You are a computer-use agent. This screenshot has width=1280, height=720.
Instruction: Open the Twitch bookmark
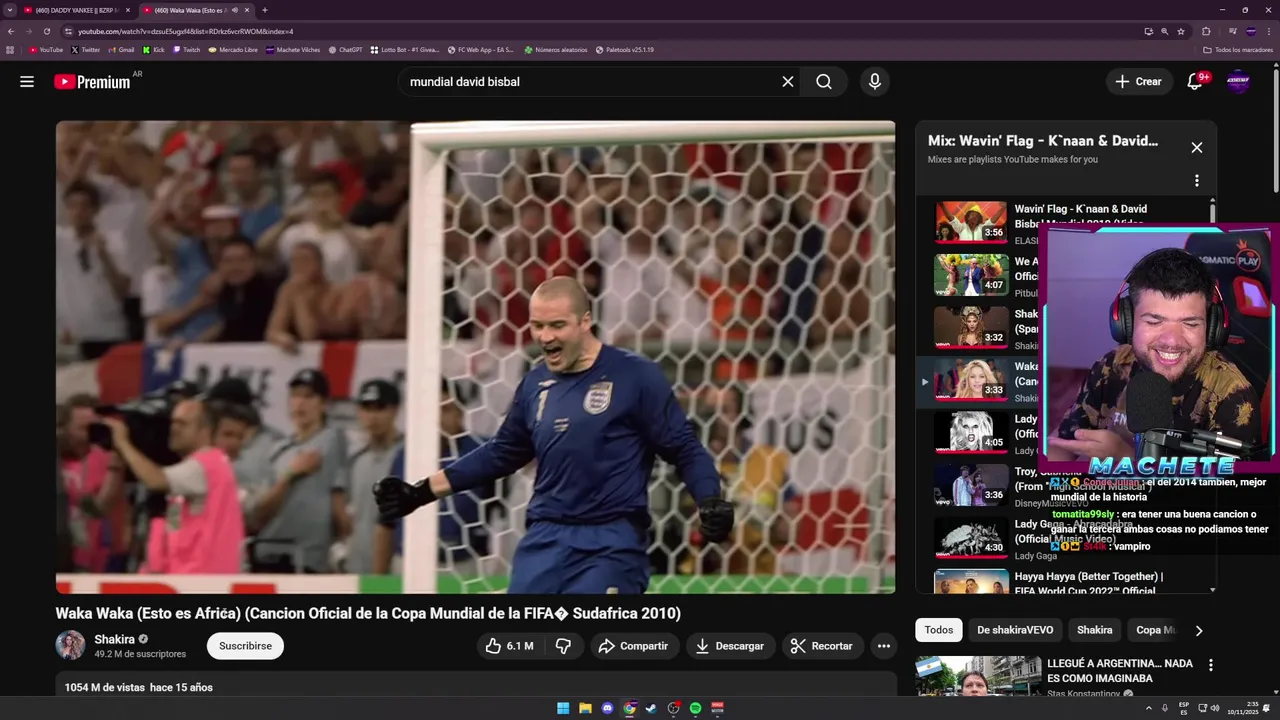pos(187,50)
